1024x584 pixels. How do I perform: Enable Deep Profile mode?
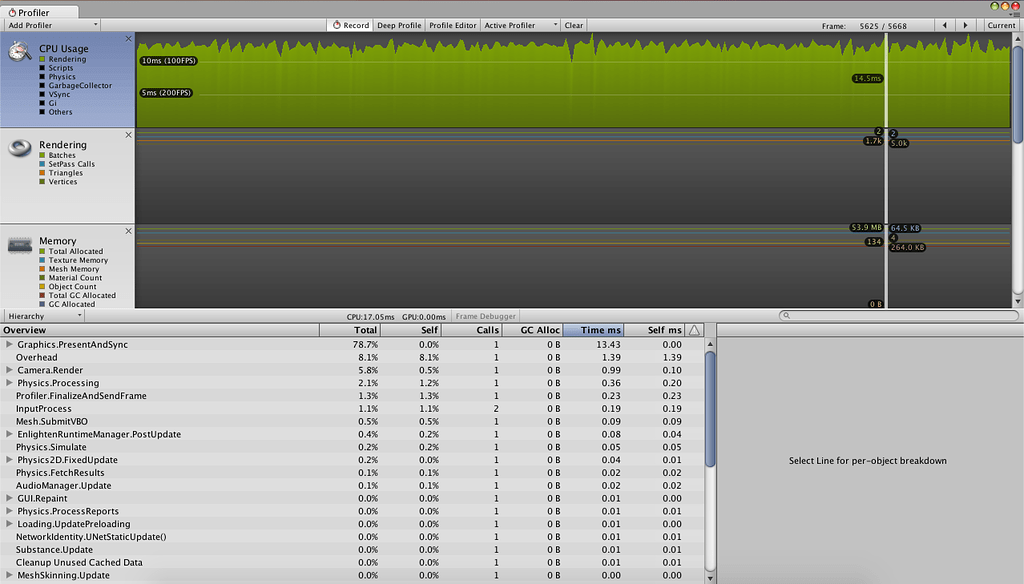coord(399,25)
